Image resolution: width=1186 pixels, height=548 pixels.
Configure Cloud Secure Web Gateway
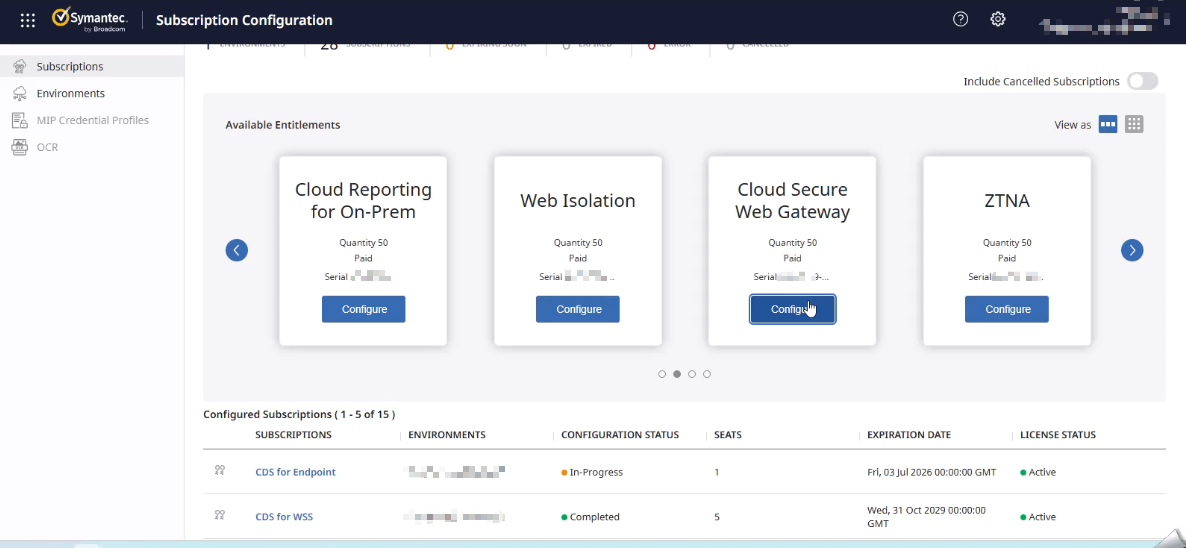(x=793, y=309)
